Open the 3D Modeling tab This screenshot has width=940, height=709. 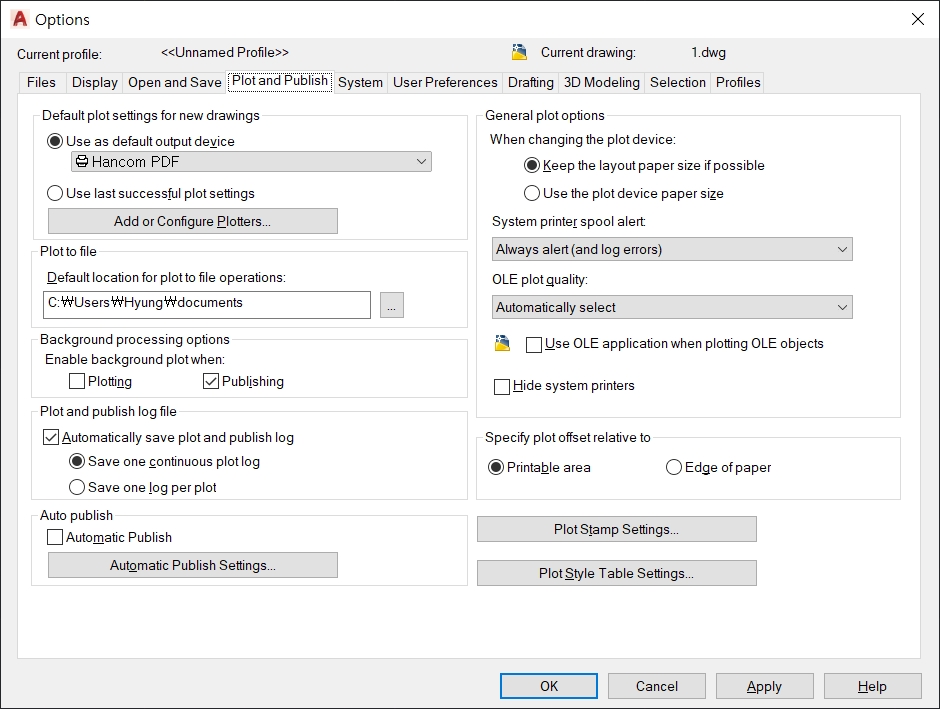(602, 82)
